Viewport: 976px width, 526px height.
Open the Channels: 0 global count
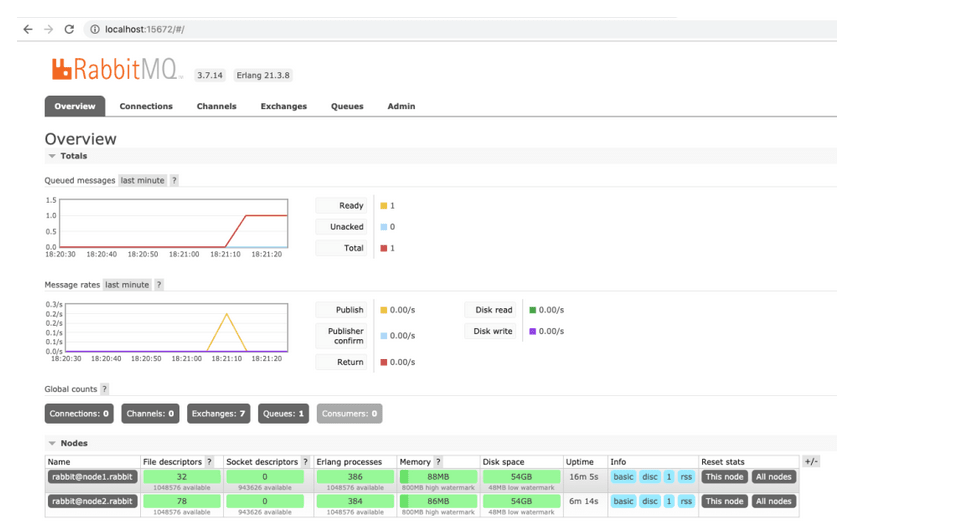pyautogui.click(x=150, y=414)
